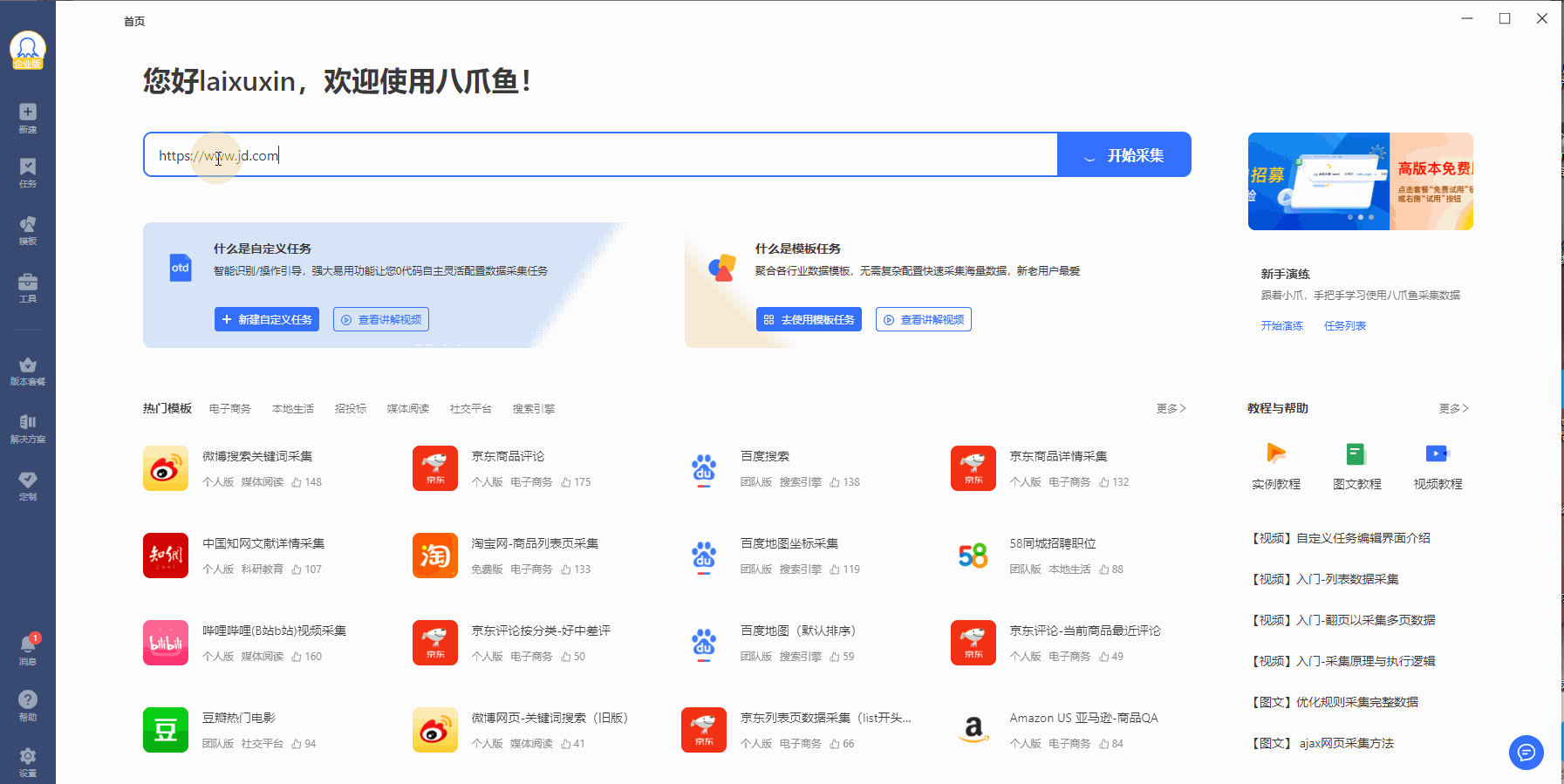1564x784 pixels.
Task: Select the 热门模板 category tab
Action: (x=167, y=408)
